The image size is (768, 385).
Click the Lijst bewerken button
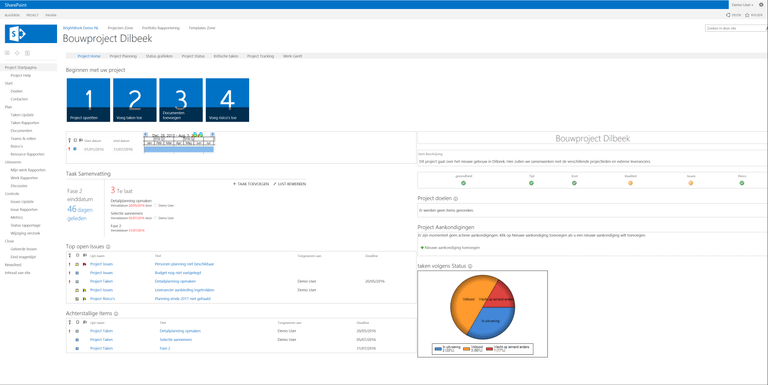290,184
